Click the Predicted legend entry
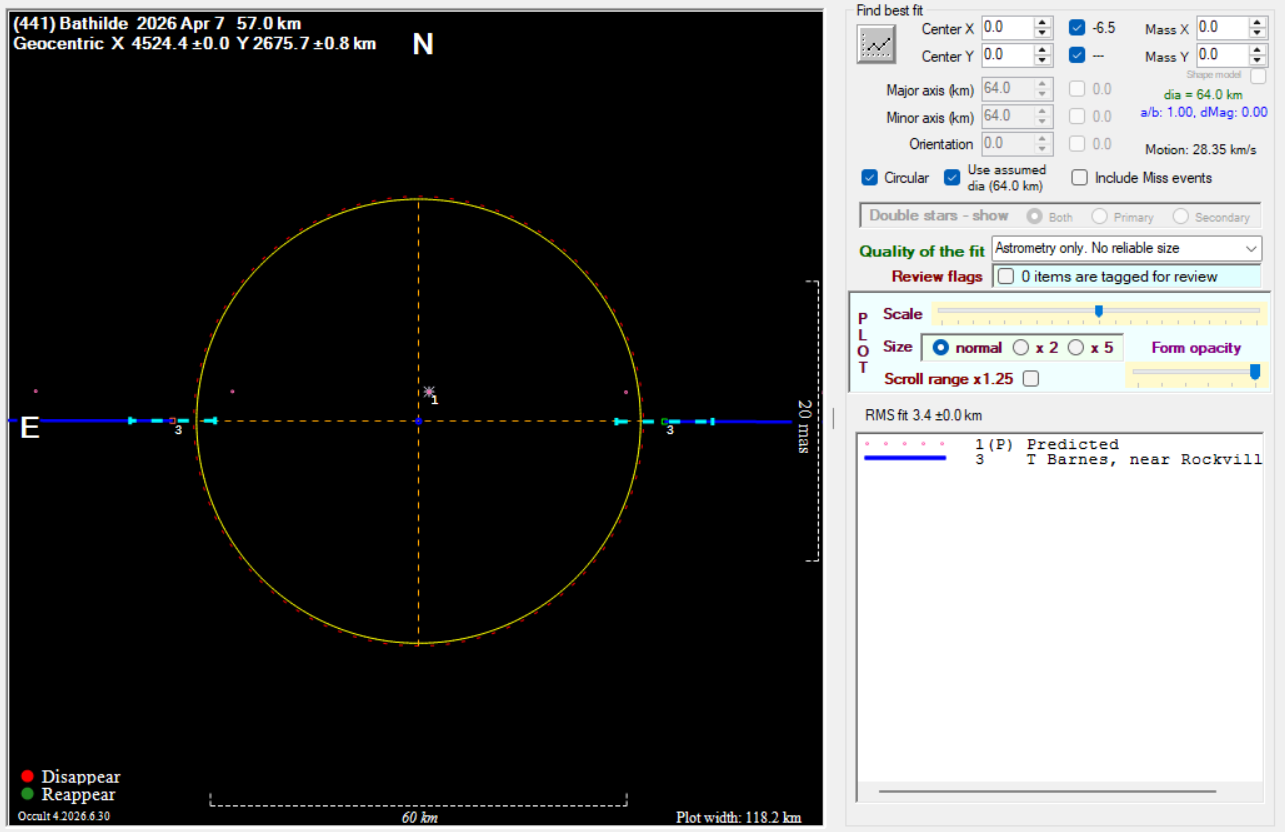Image resolution: width=1285 pixels, height=832 pixels. point(1047,444)
